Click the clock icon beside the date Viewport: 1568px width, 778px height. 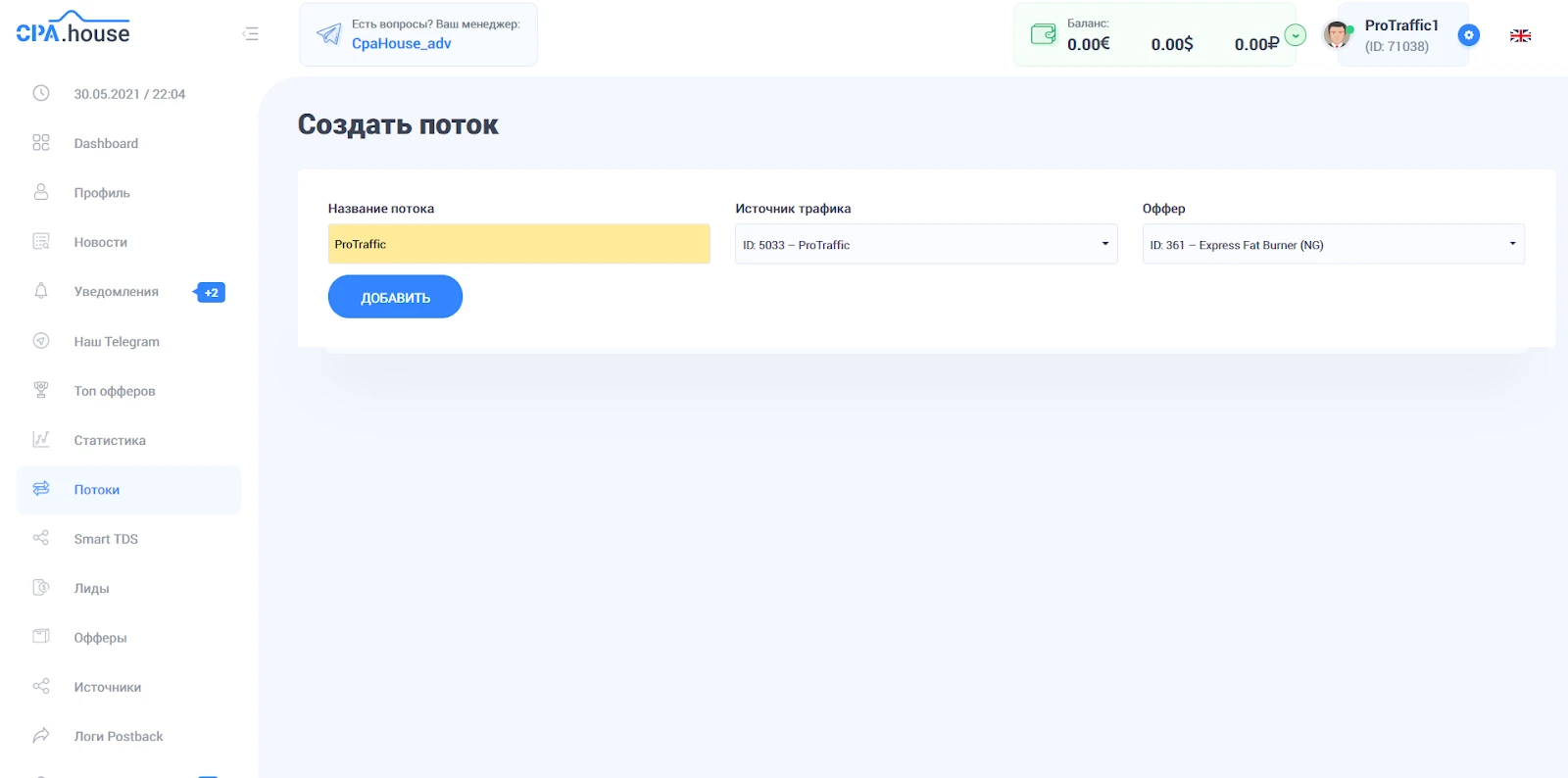pos(41,93)
